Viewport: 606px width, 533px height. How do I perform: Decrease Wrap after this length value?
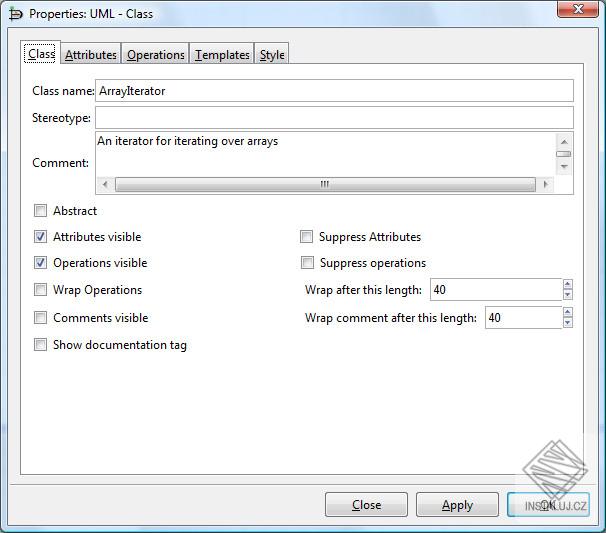567,295
